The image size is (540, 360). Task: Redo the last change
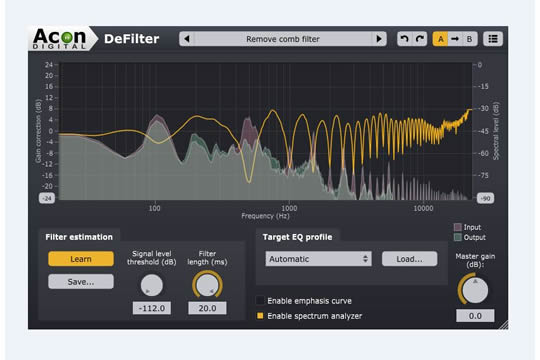[x=419, y=39]
